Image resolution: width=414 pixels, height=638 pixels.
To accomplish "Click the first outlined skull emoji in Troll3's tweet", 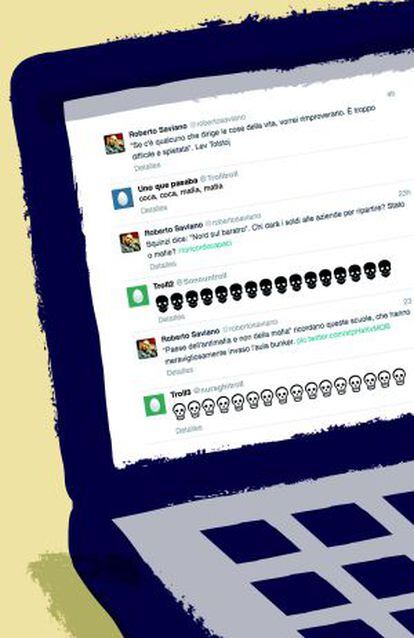I will pyautogui.click(x=179, y=411).
